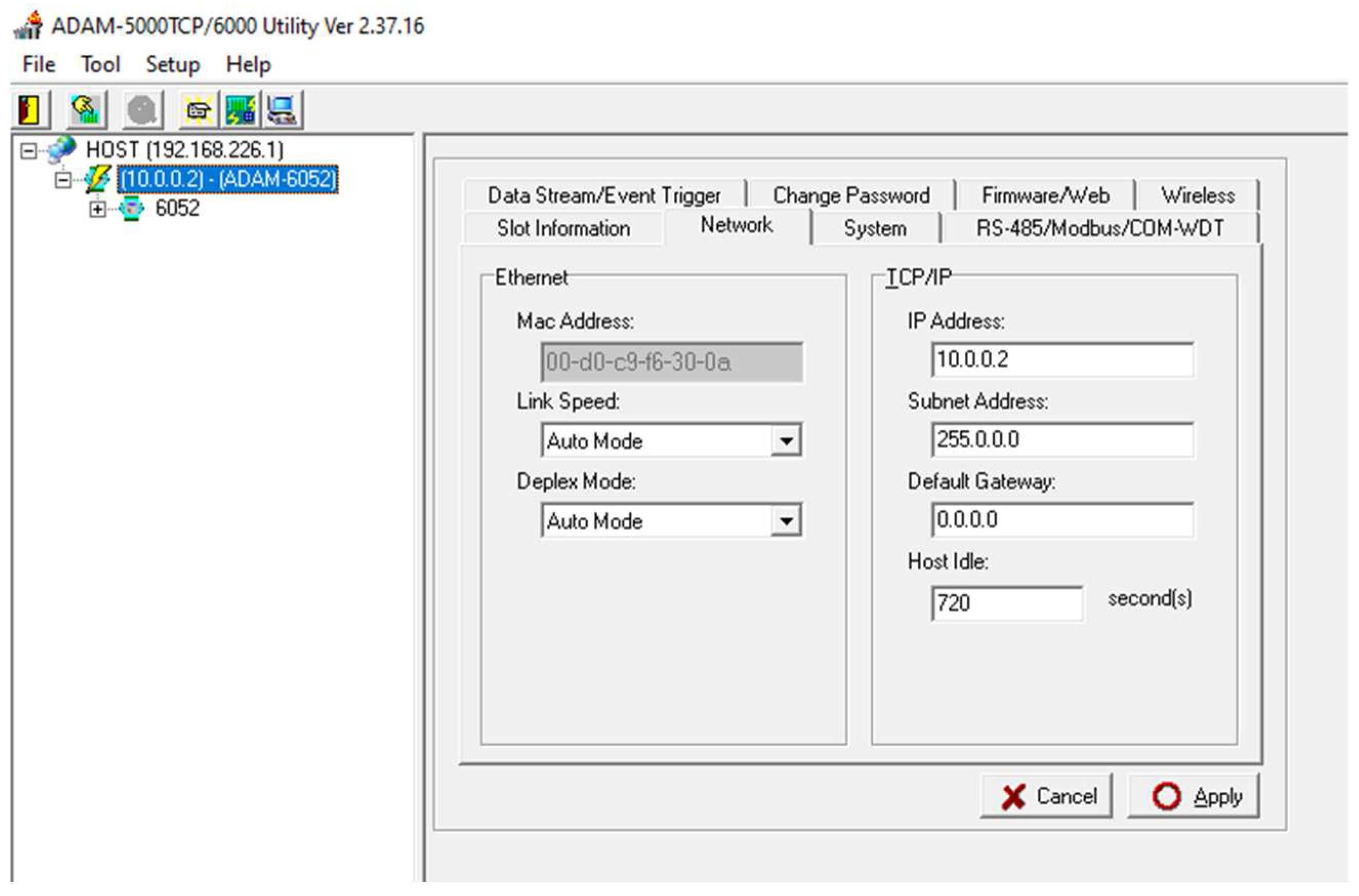Viewport: 1359px width, 896px height.
Task: Click the 6052 module icon in tree
Action: tap(132, 209)
